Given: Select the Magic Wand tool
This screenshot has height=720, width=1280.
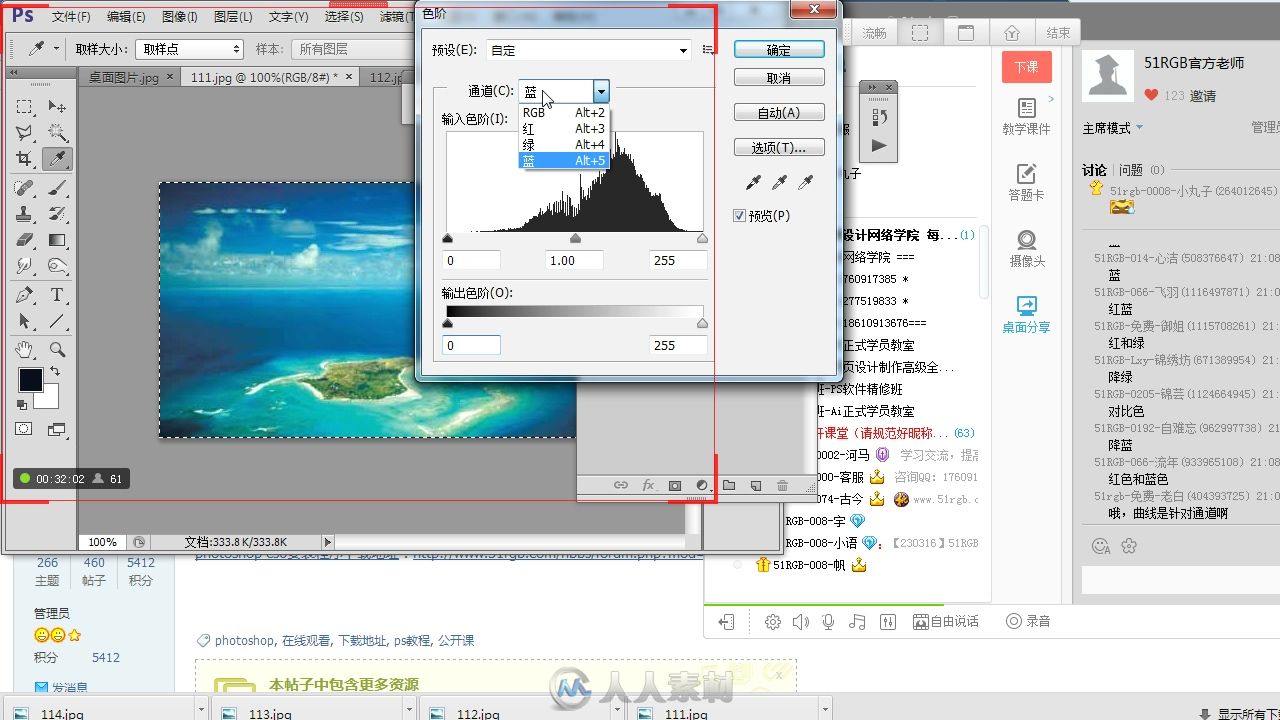Looking at the screenshot, I should coord(57,133).
